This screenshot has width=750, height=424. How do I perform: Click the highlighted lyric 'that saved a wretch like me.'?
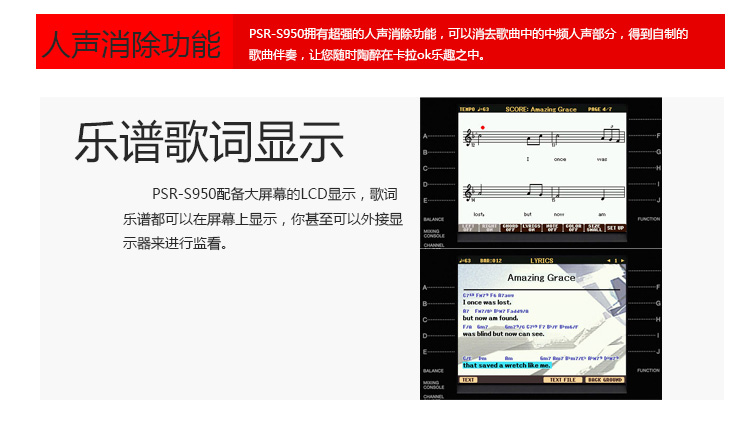pyautogui.click(x=506, y=365)
